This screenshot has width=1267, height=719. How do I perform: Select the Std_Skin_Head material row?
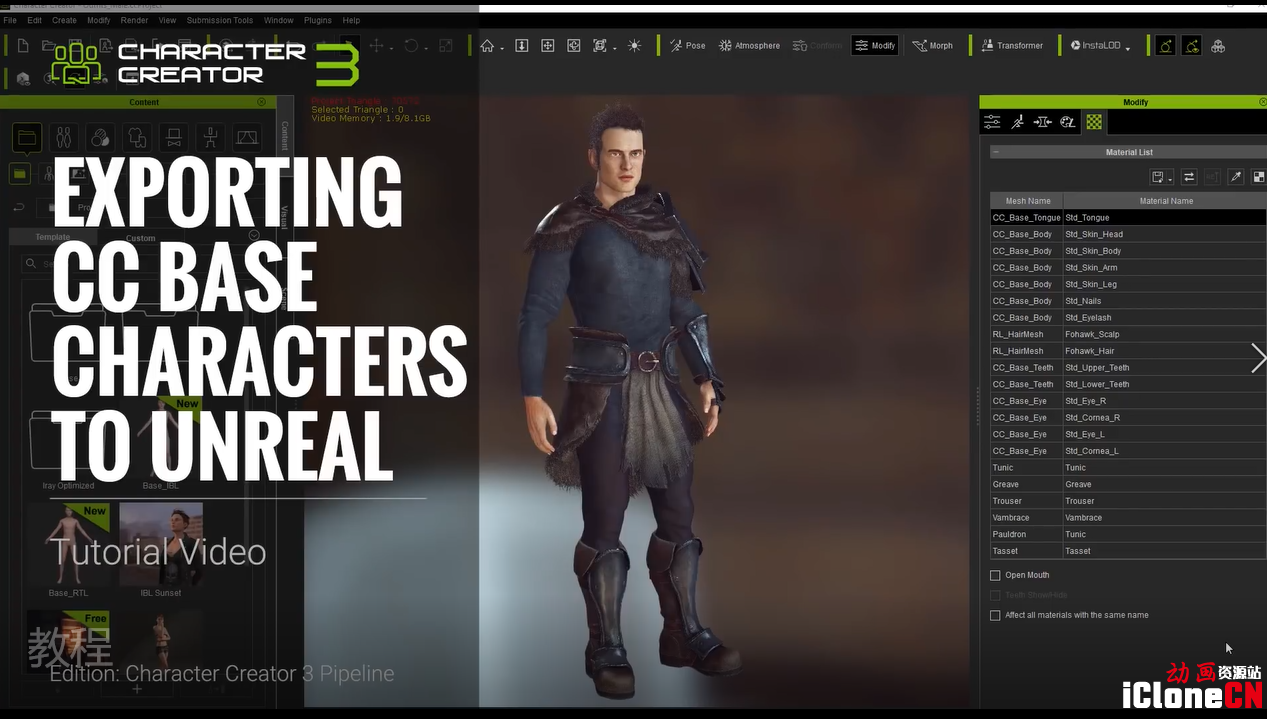(x=1128, y=234)
